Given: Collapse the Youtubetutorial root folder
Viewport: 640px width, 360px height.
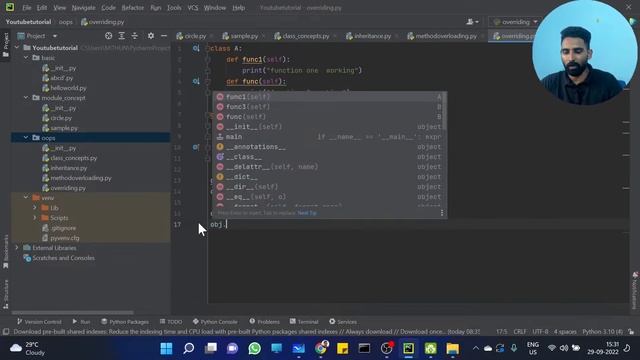Looking at the screenshot, I should point(17,48).
